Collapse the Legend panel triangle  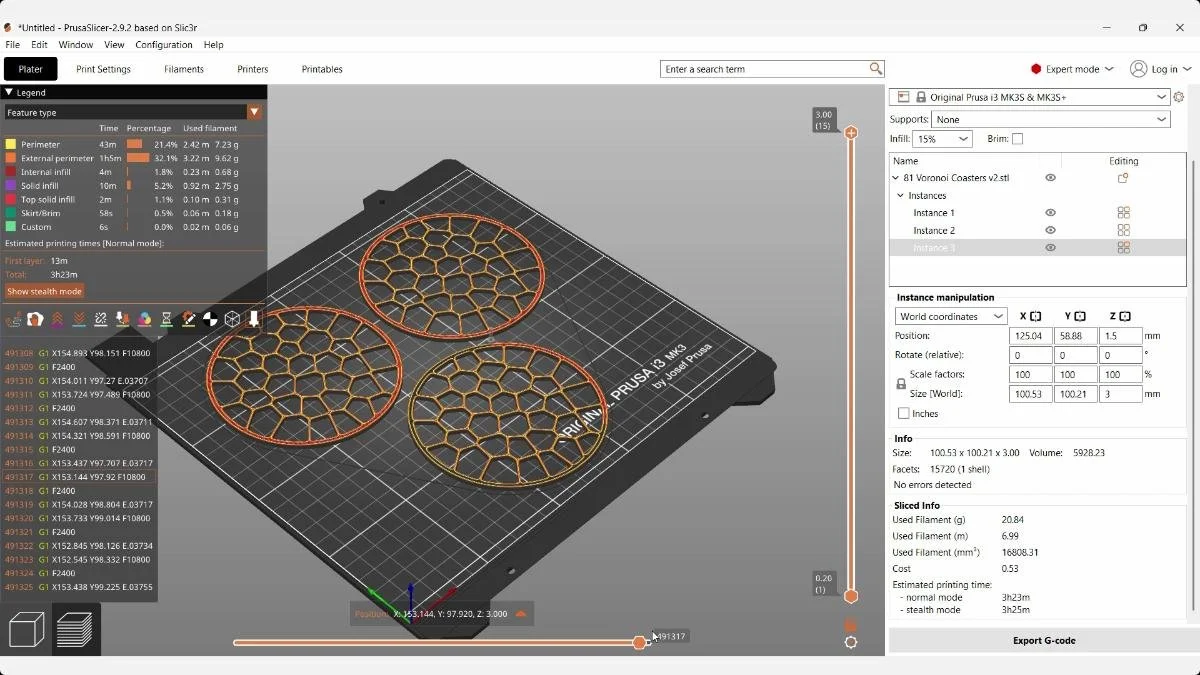coord(9,92)
